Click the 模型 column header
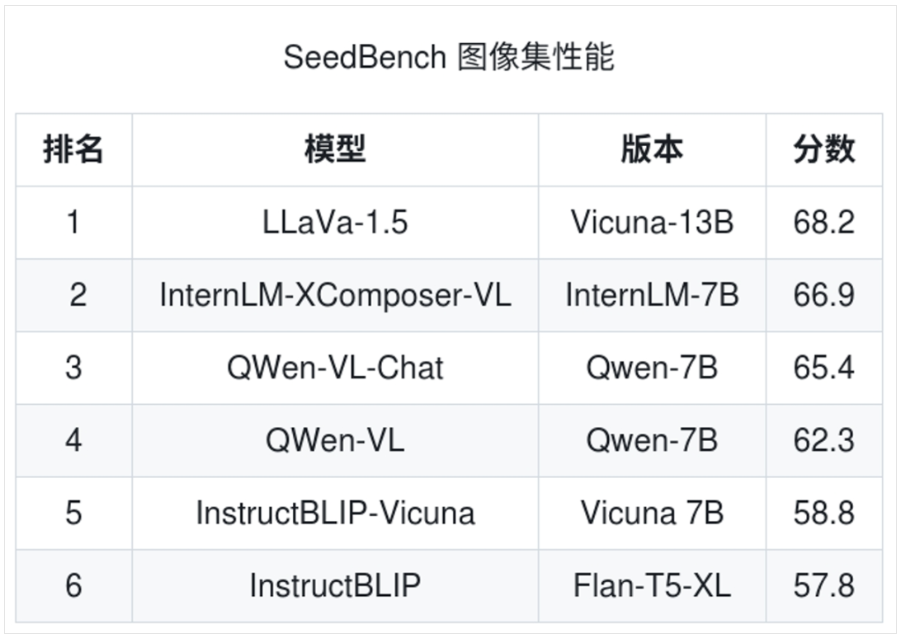The height and width of the screenshot is (643, 906). point(335,150)
